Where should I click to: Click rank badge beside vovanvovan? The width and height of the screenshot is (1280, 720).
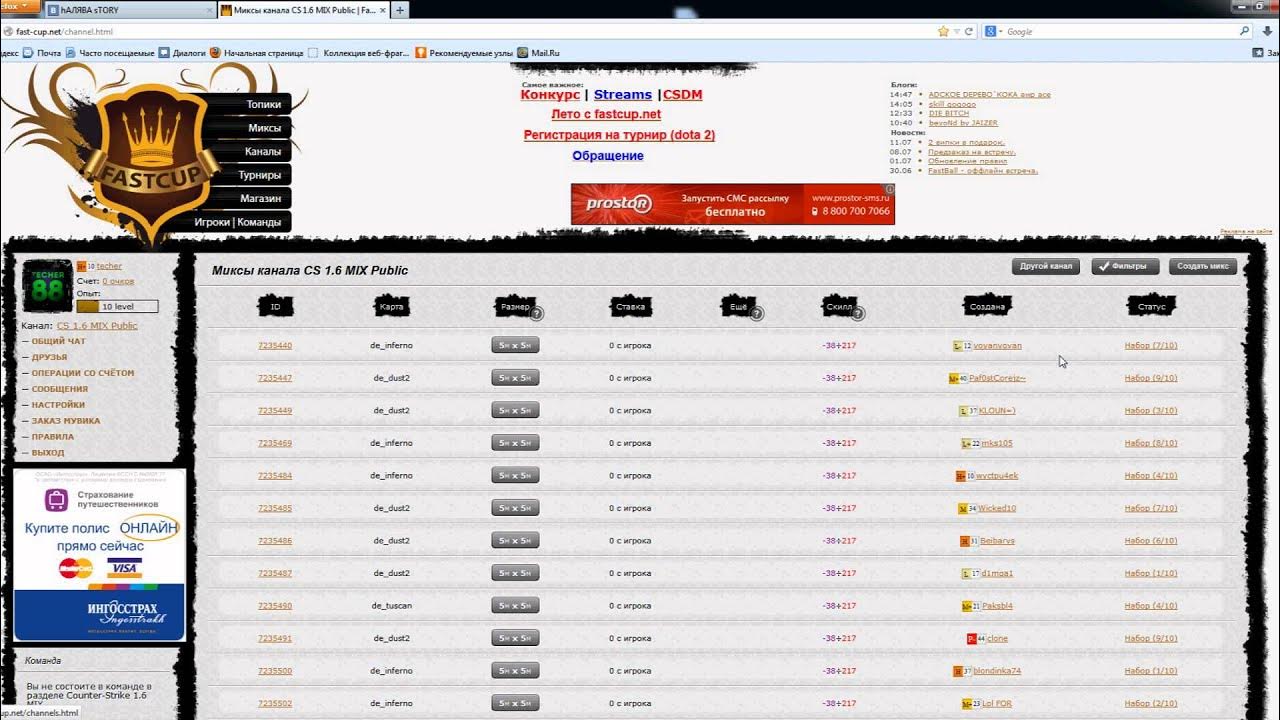(x=962, y=346)
